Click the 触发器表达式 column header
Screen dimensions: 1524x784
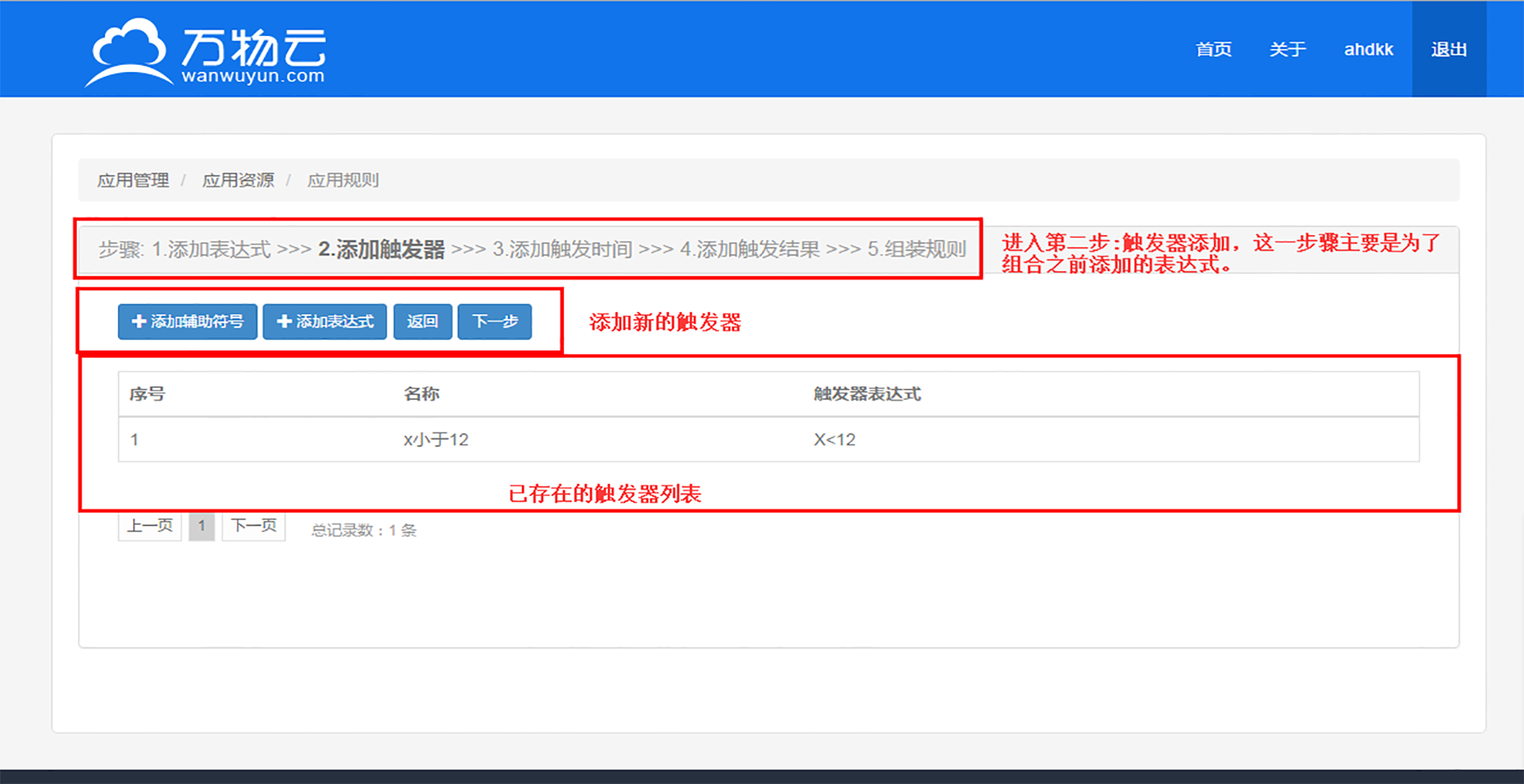point(866,394)
